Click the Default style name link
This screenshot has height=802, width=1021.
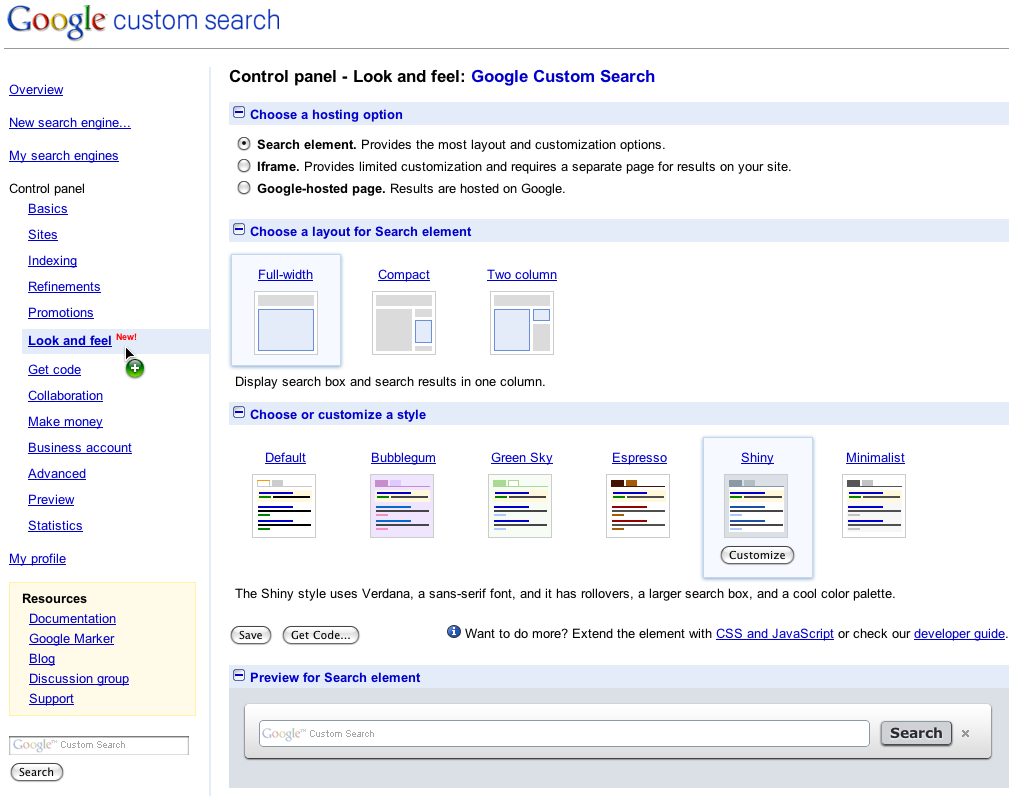point(285,458)
